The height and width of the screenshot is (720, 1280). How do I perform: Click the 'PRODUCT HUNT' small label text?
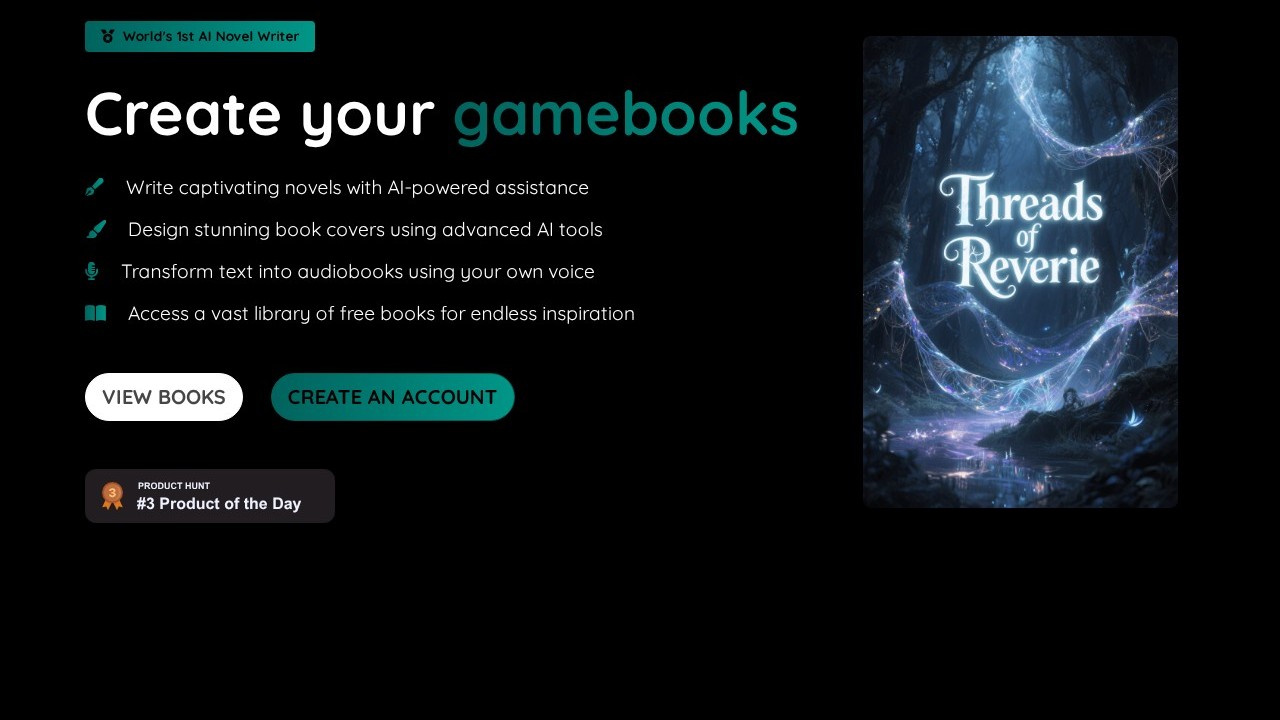point(174,486)
